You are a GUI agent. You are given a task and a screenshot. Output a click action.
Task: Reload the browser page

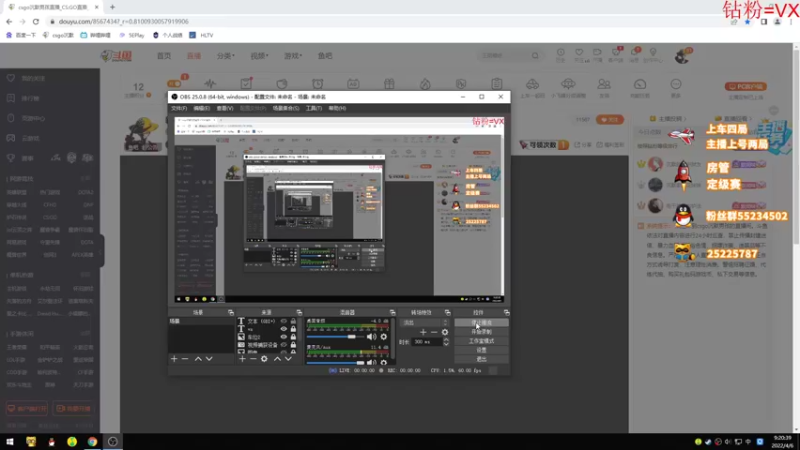(36, 21)
